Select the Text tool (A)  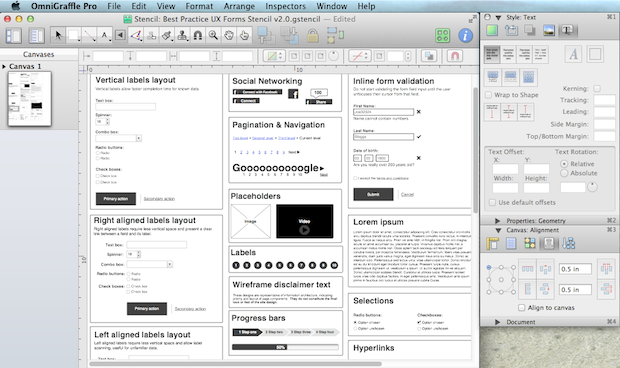(105, 36)
